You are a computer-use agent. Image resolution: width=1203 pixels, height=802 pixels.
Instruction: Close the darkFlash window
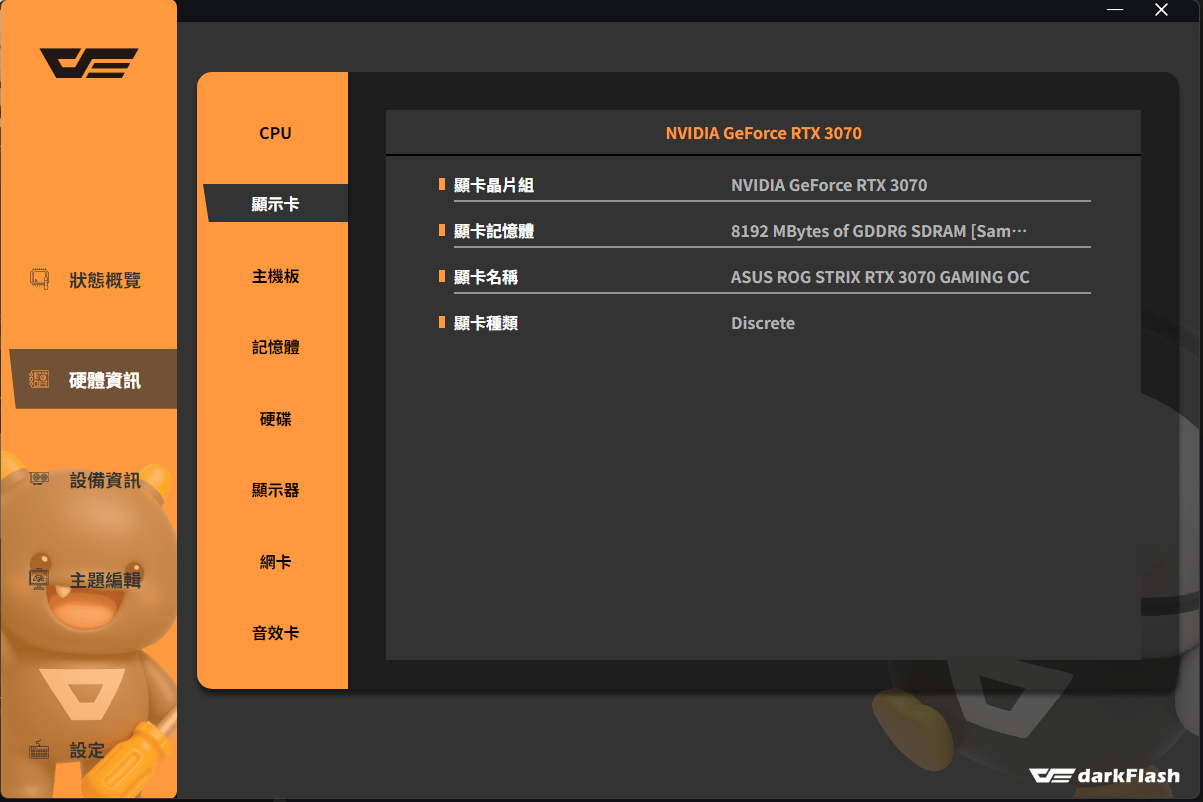click(1161, 10)
